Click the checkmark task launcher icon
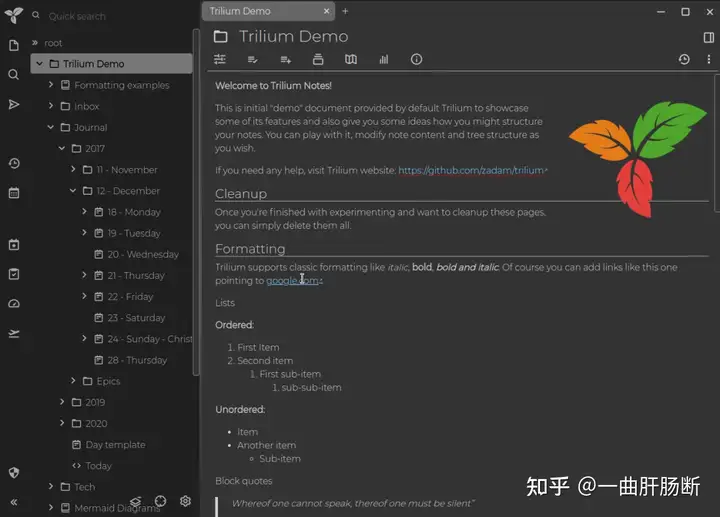Viewport: 720px width, 517px height. pyautogui.click(x=14, y=274)
